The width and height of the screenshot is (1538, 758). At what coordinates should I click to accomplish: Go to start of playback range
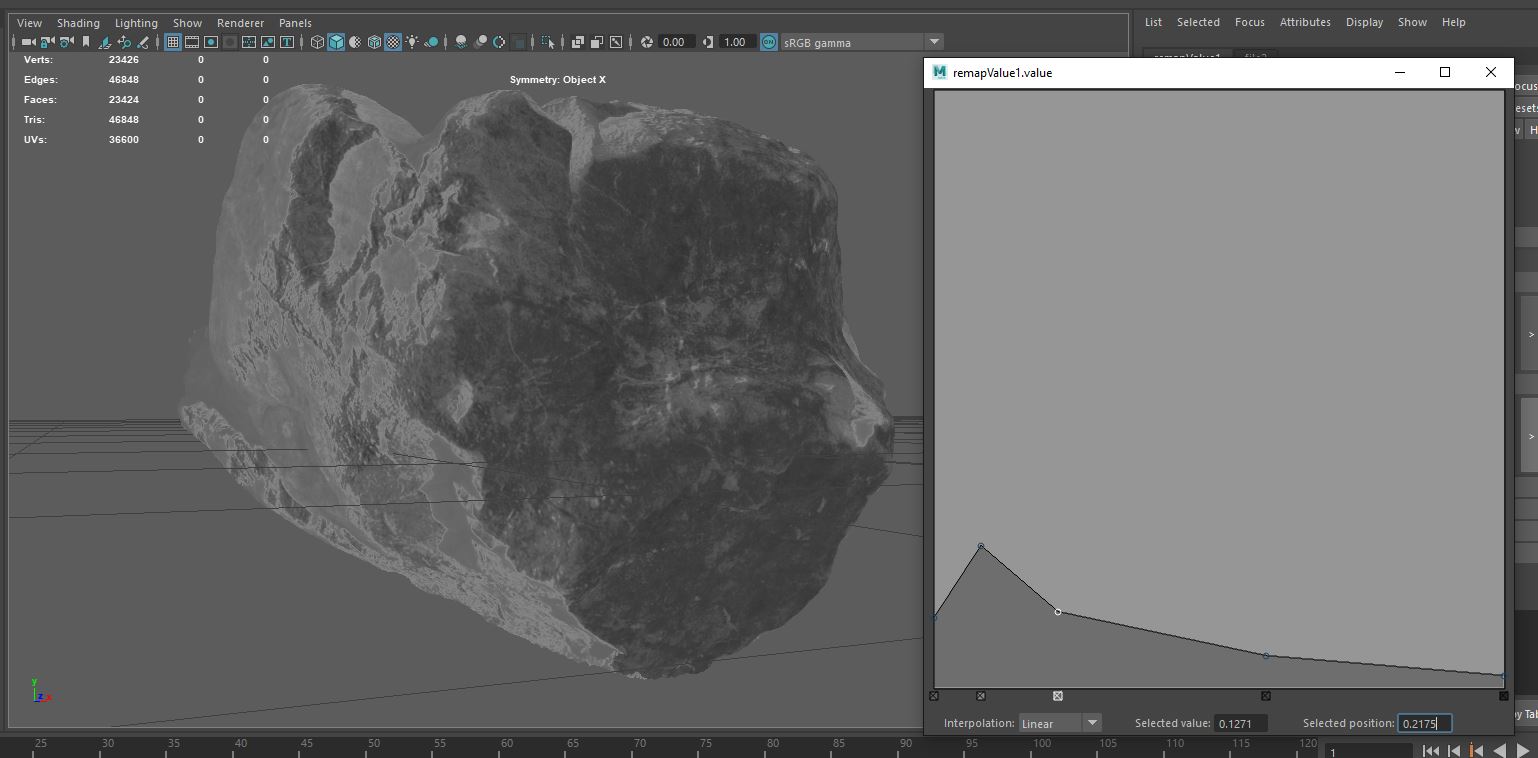(x=1431, y=751)
